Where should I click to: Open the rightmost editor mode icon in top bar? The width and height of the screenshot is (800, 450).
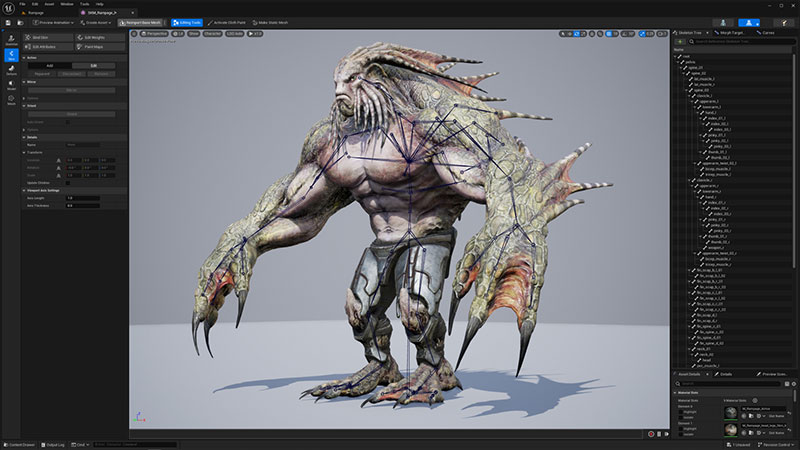(784, 22)
